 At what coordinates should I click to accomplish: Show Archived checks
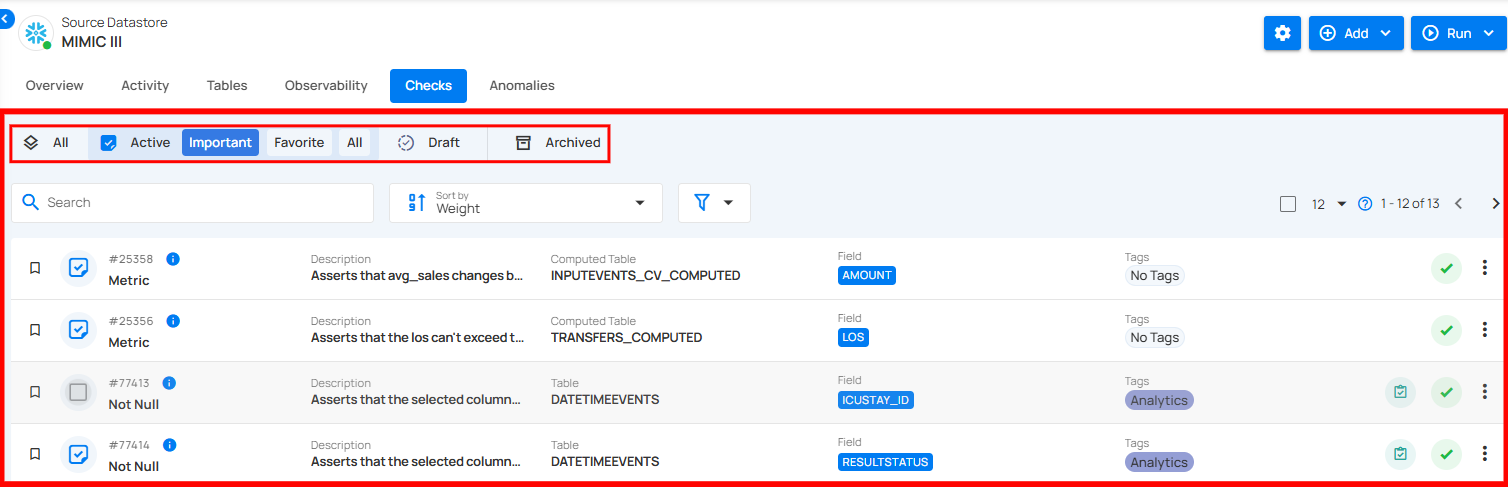tap(558, 143)
